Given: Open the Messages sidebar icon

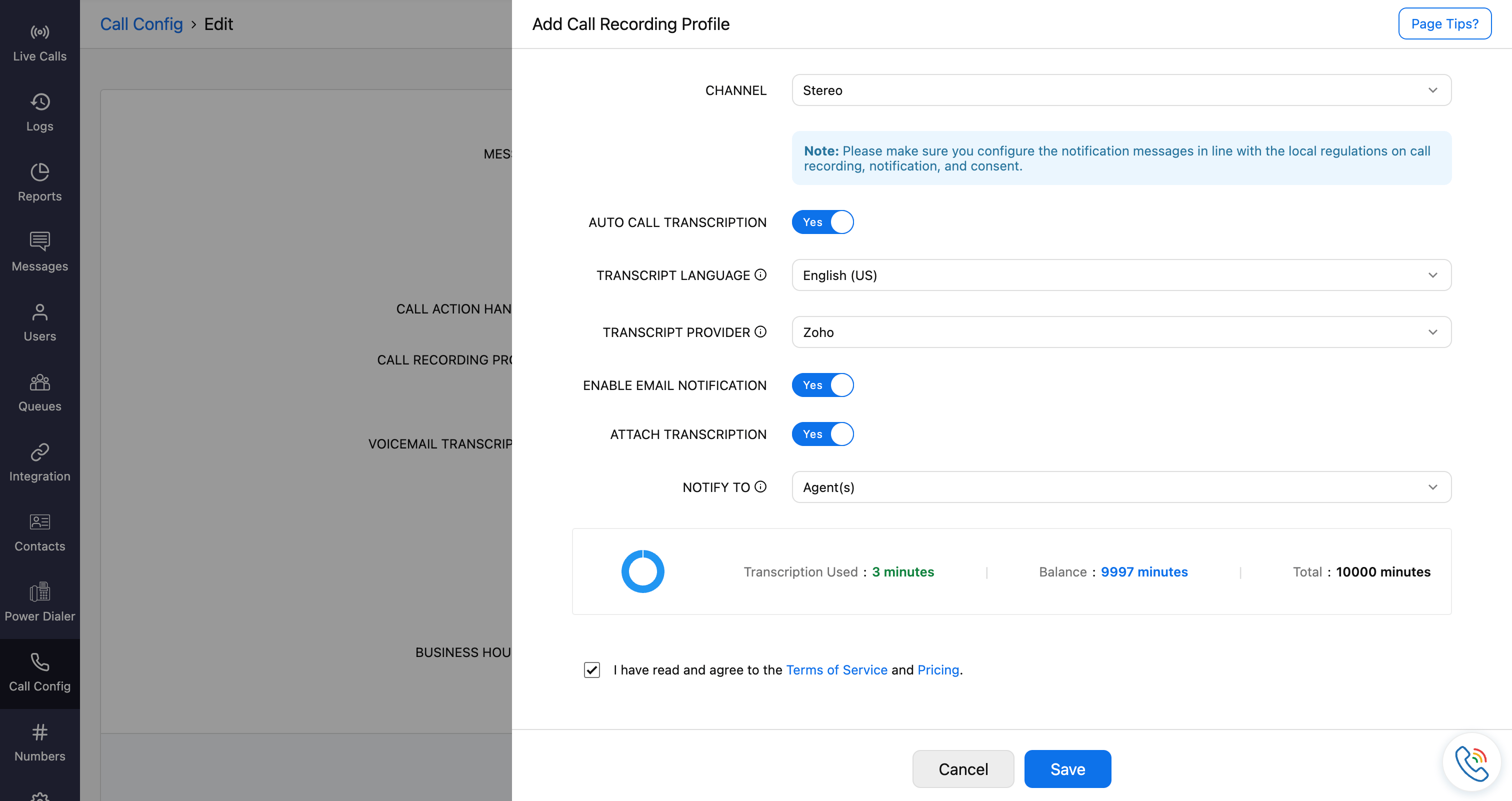Looking at the screenshot, I should [x=39, y=241].
